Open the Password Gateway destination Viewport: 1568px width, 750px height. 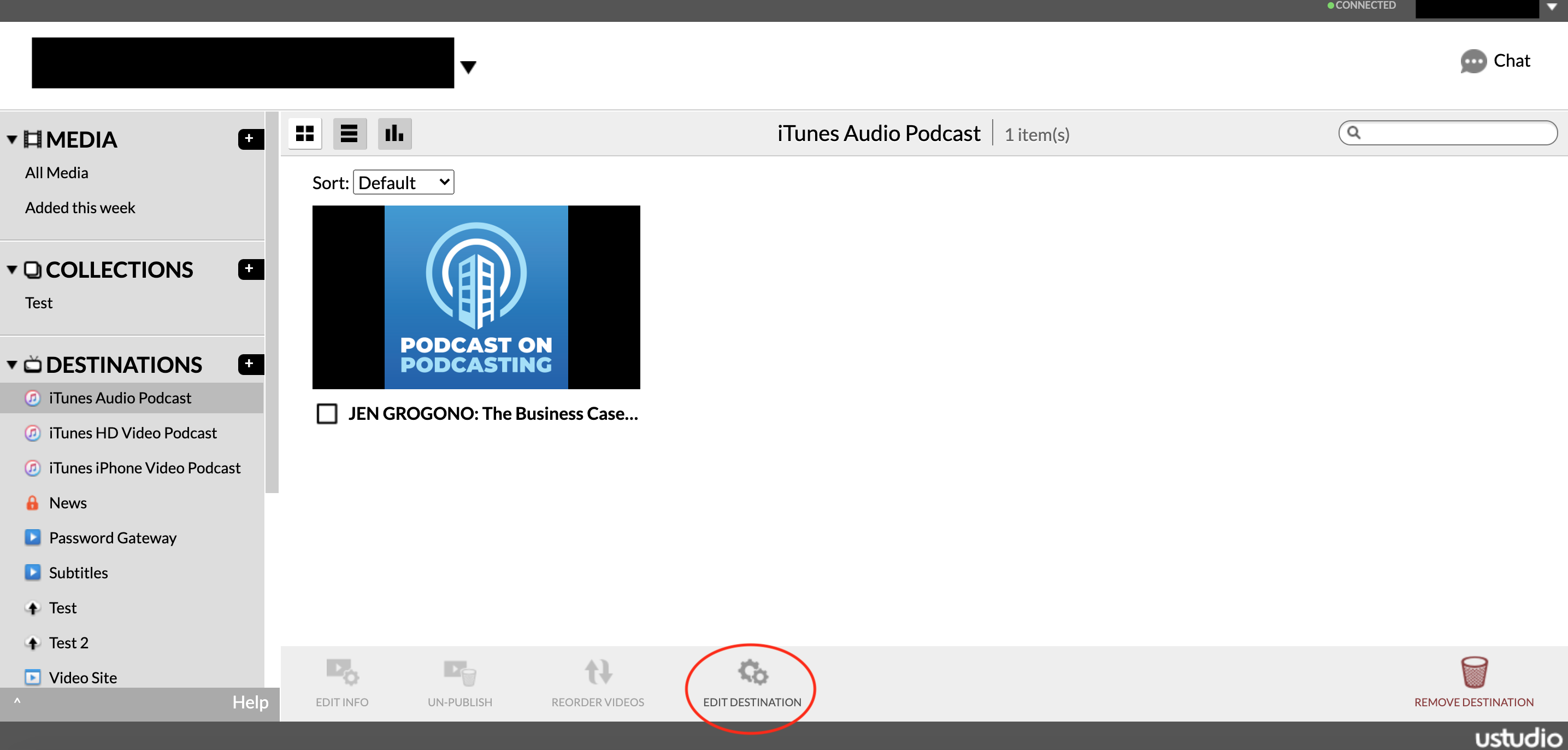[113, 537]
